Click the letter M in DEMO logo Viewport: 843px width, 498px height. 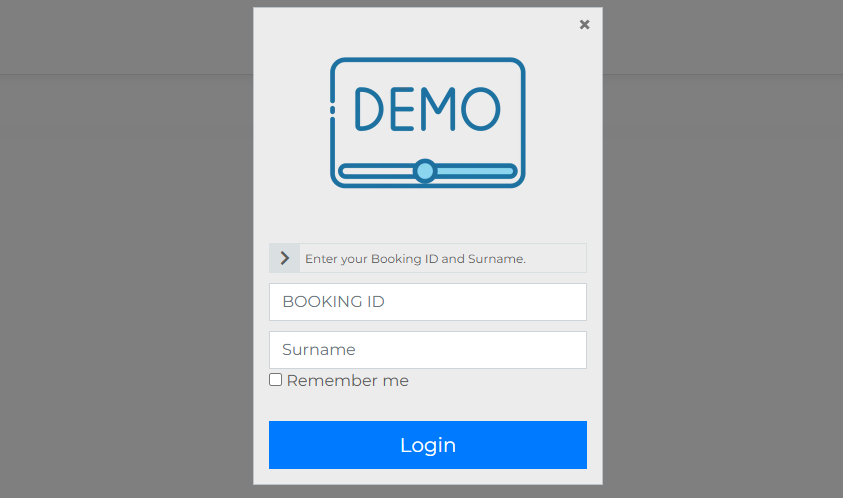(438, 109)
